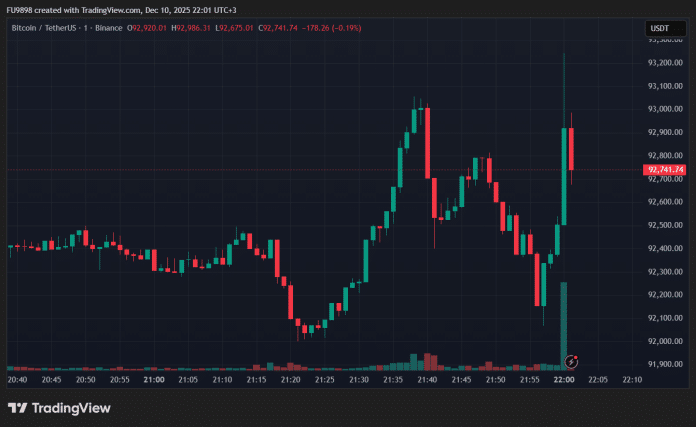The image size is (696, 427).
Task: Click the 22:10 time axis label
Action: coord(632,380)
